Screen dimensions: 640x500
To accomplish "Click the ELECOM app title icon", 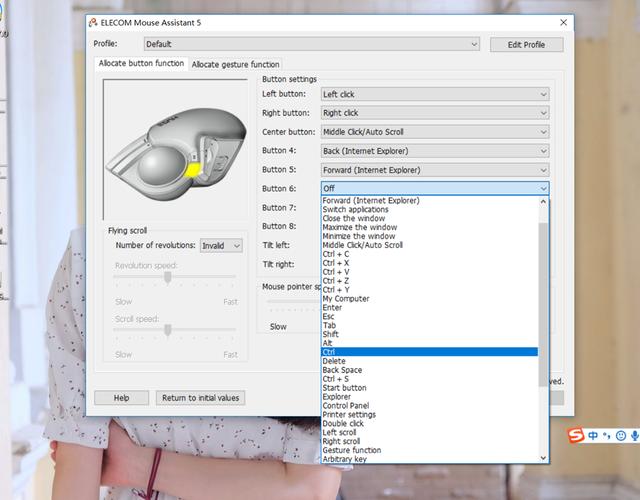I will point(93,22).
